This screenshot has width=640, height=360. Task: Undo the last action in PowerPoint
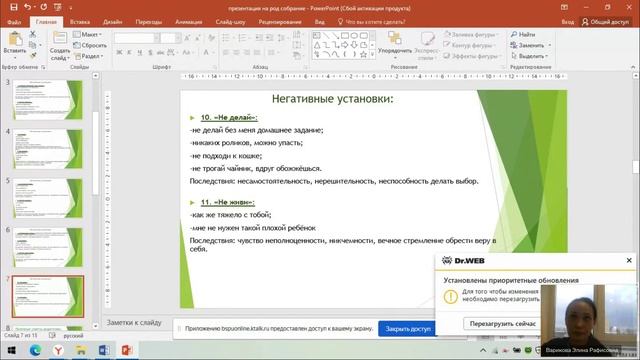27,7
